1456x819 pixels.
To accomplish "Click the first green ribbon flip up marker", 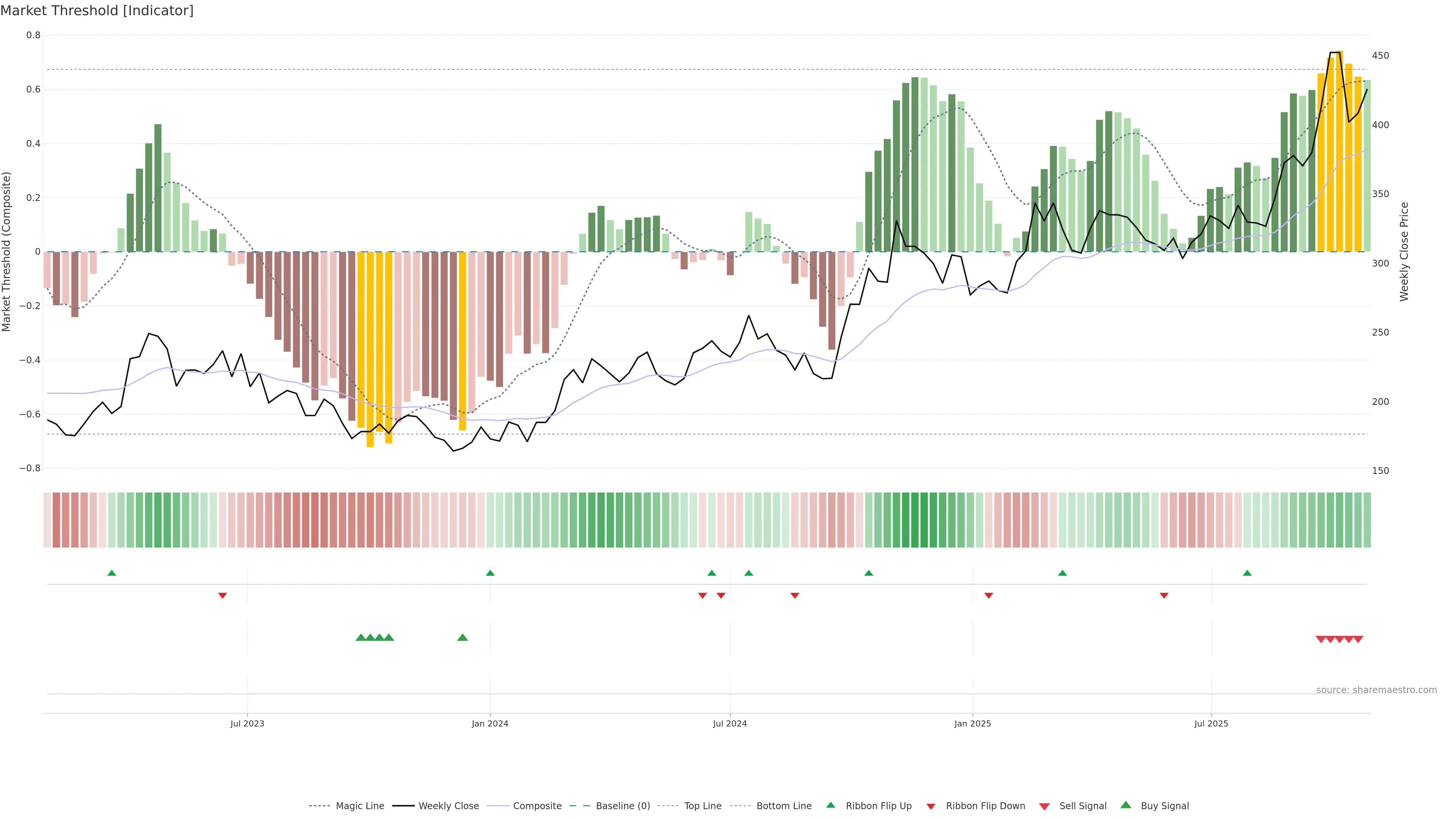I will point(112,573).
